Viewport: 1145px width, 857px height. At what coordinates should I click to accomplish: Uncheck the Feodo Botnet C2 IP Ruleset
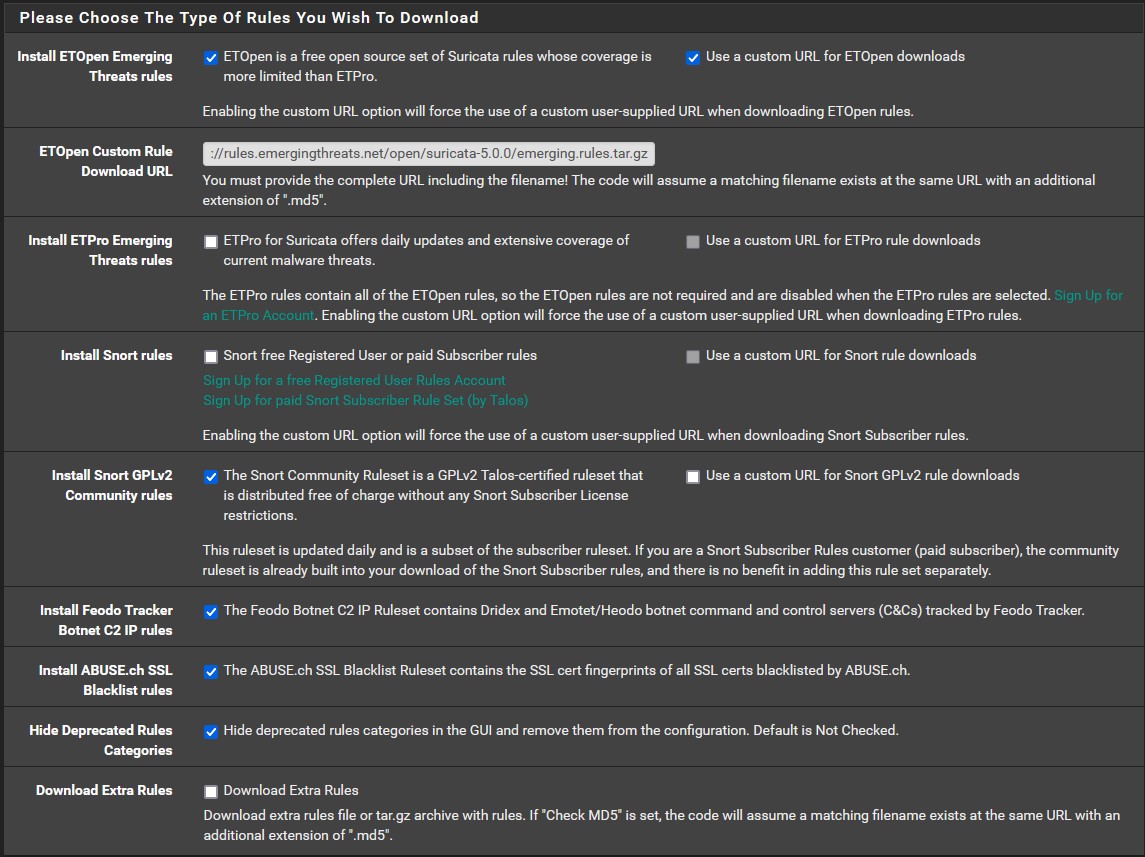tap(211, 611)
